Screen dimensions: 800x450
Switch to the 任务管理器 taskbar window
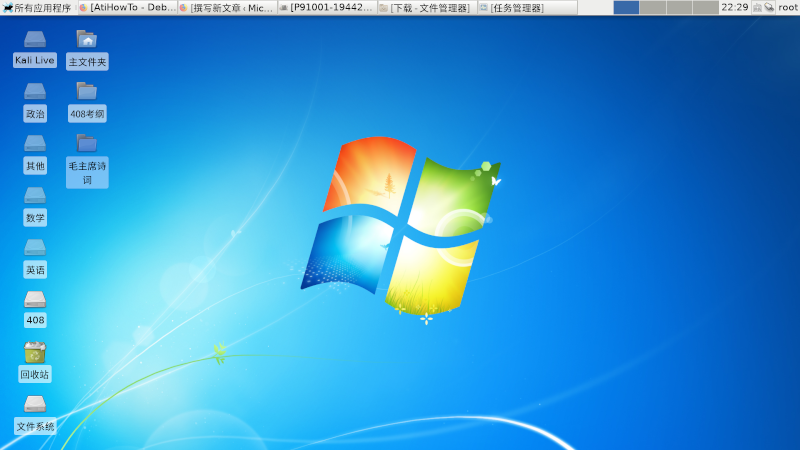click(x=527, y=8)
